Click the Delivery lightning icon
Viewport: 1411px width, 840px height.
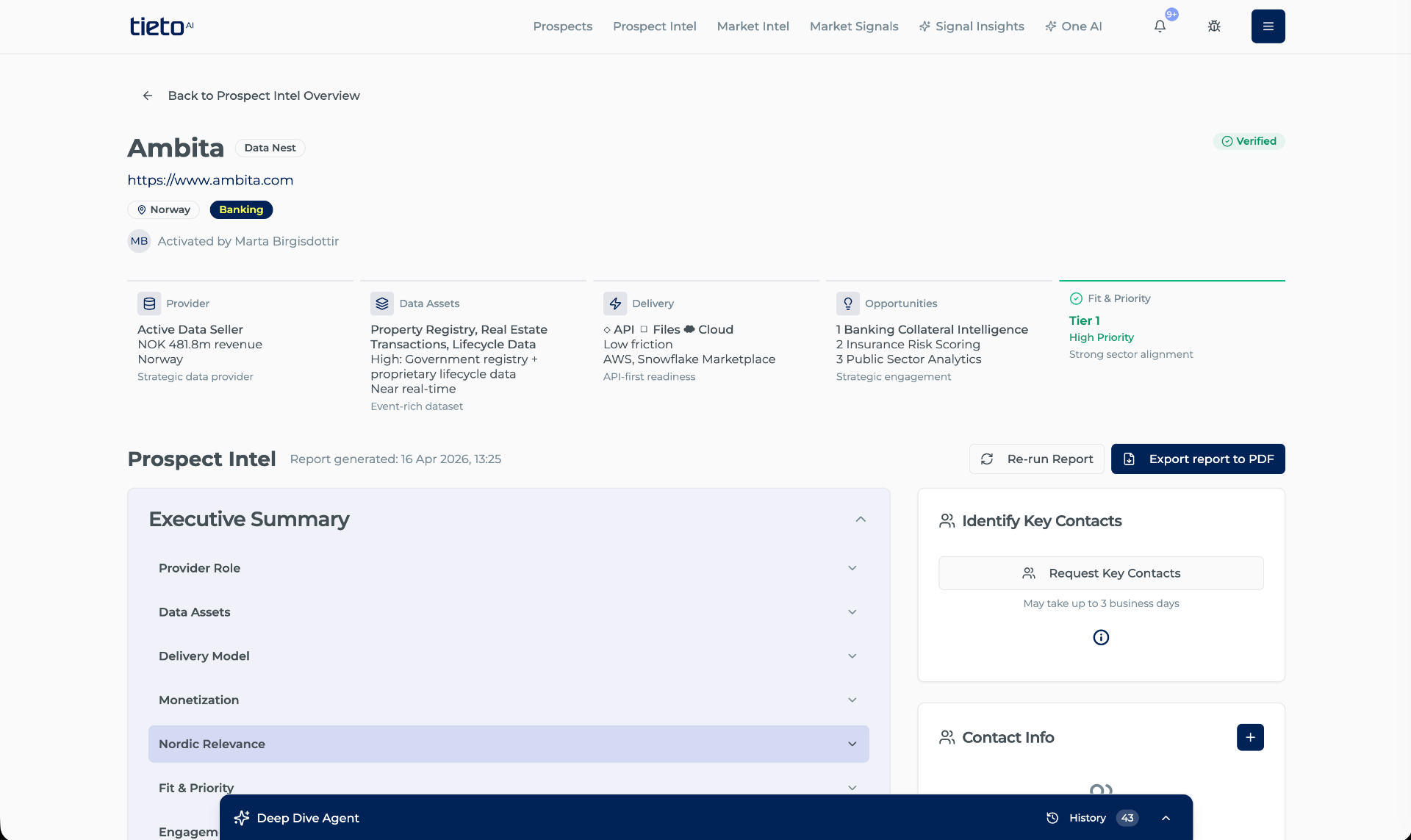click(x=615, y=304)
